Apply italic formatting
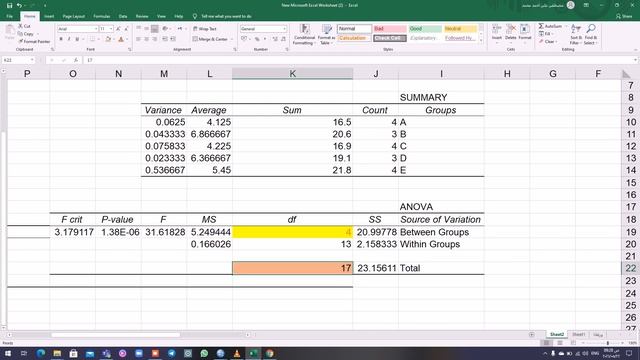 tap(69, 39)
